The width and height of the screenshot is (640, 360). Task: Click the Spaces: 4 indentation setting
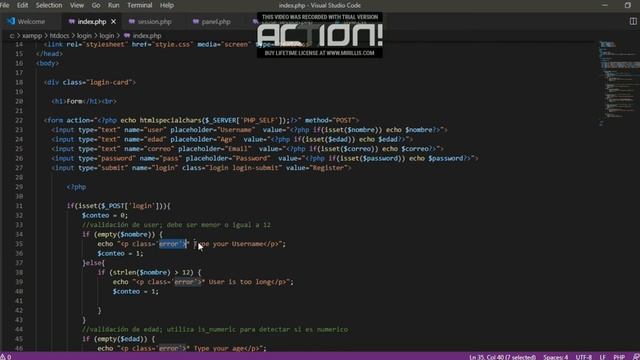coord(555,357)
